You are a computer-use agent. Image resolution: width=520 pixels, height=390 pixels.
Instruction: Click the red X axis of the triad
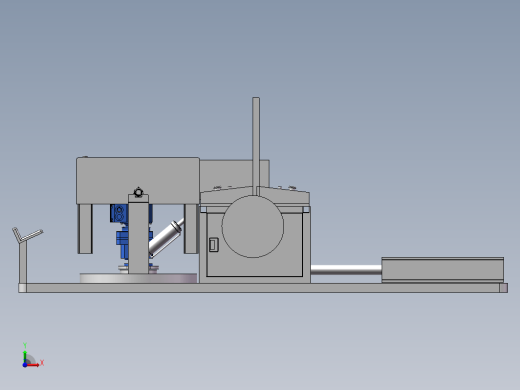(x=33, y=365)
